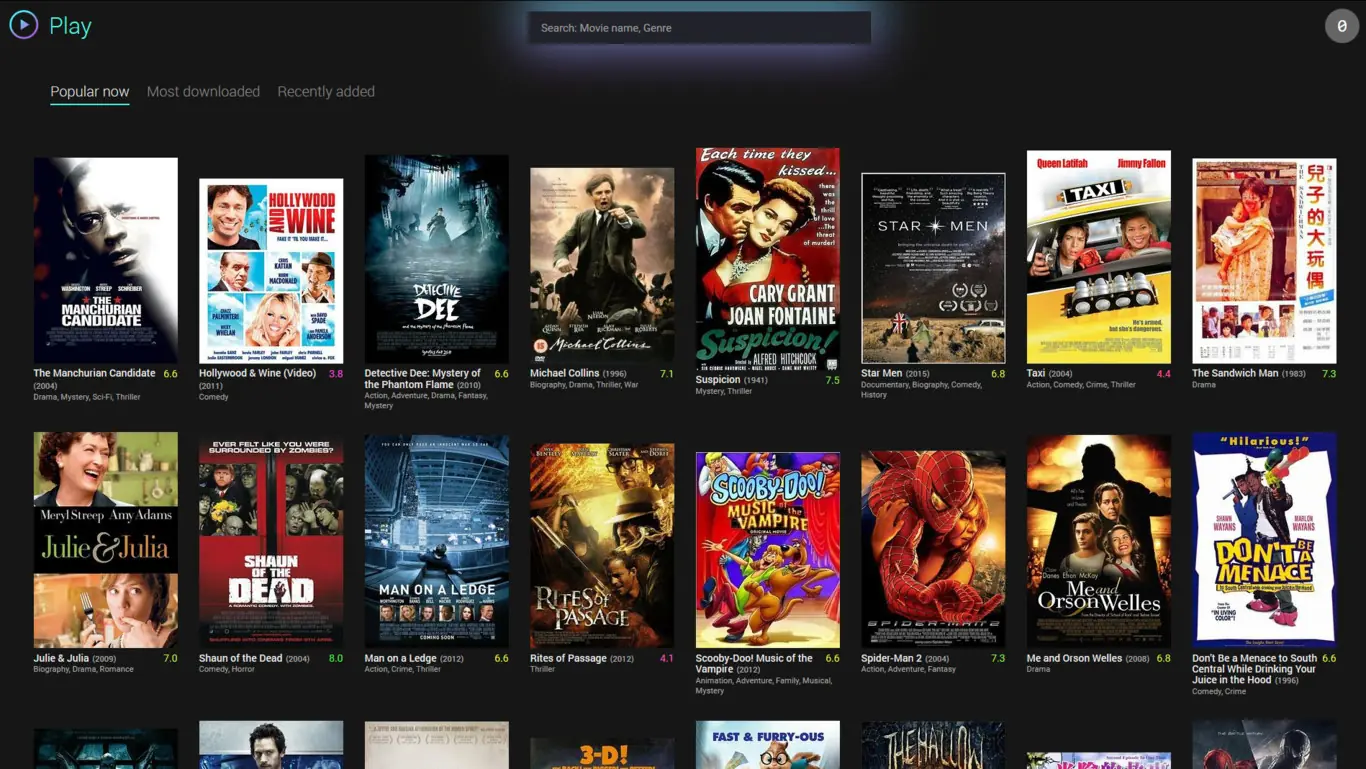Click the "Play" app name text
Viewport: 1366px width, 769px height.
70,26
